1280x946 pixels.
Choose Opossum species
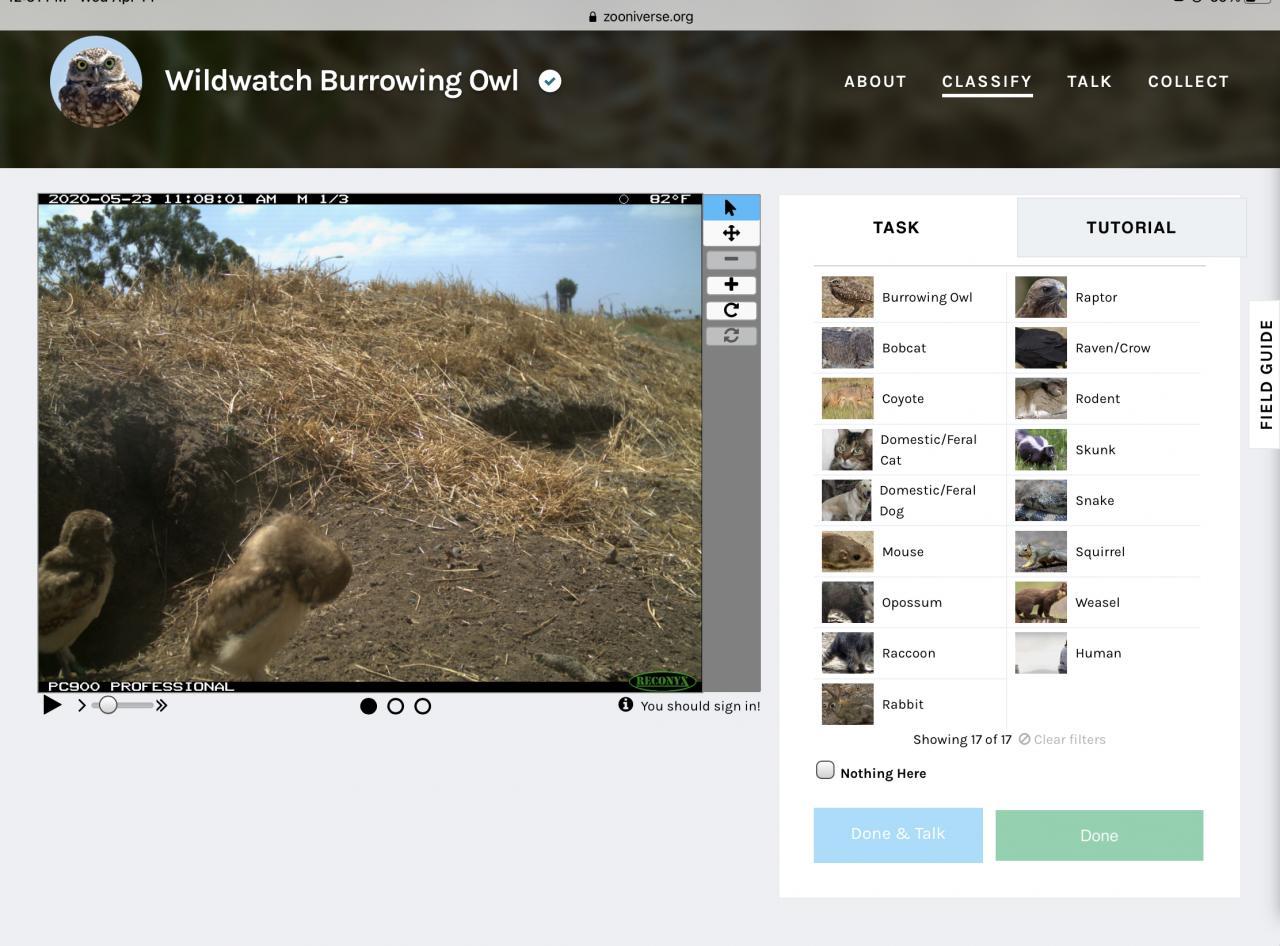click(909, 603)
